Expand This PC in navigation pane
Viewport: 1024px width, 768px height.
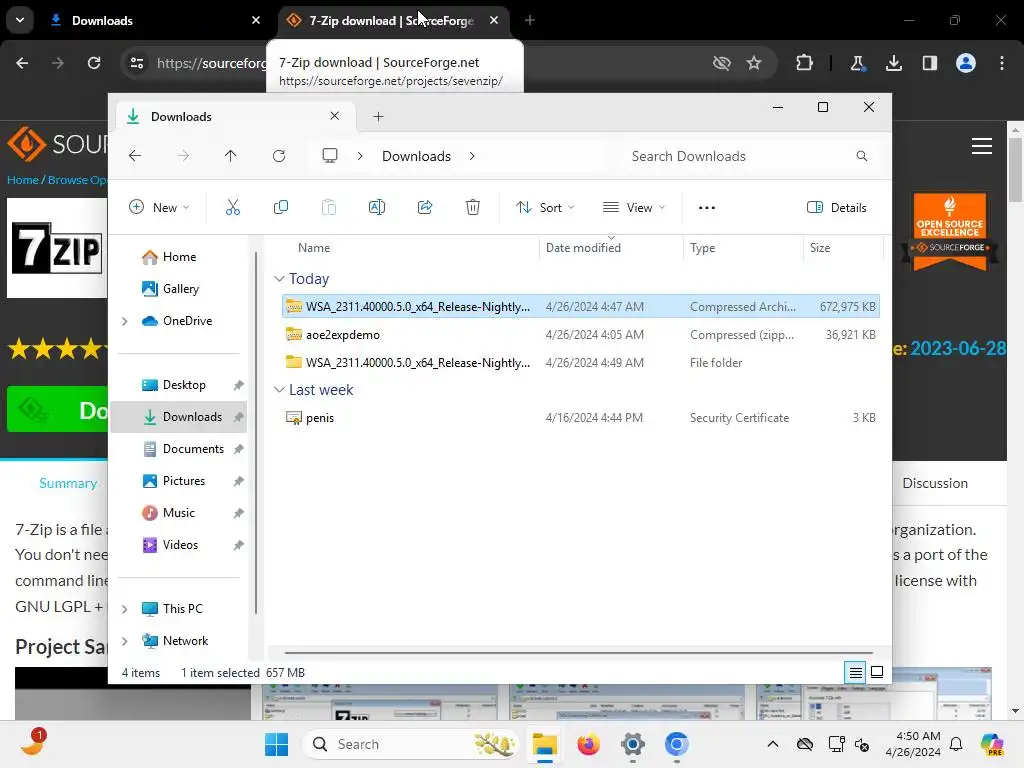point(125,609)
